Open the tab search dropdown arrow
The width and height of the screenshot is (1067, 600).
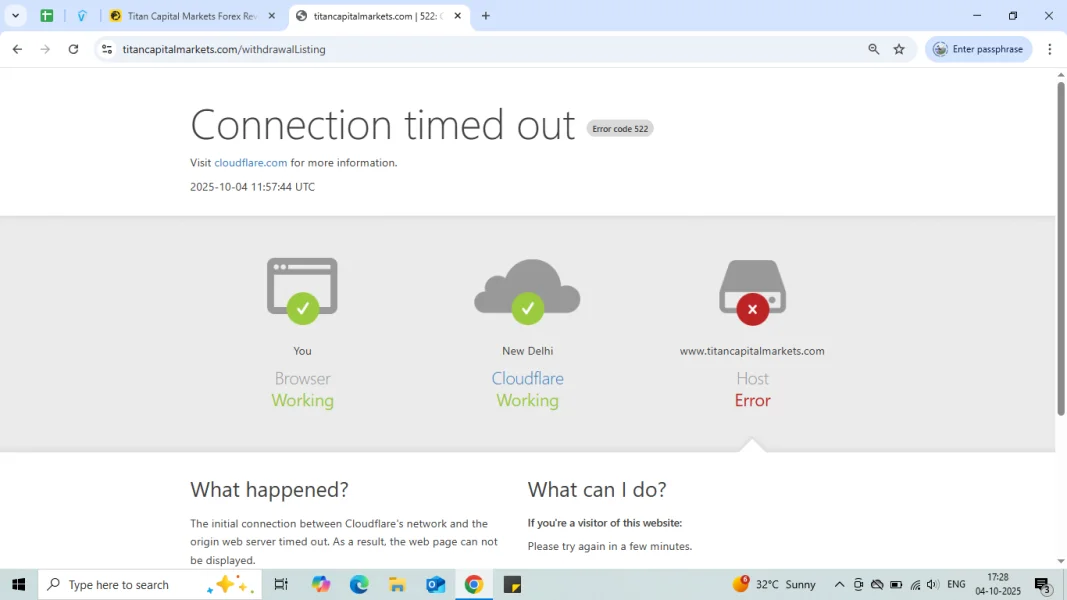click(x=15, y=16)
